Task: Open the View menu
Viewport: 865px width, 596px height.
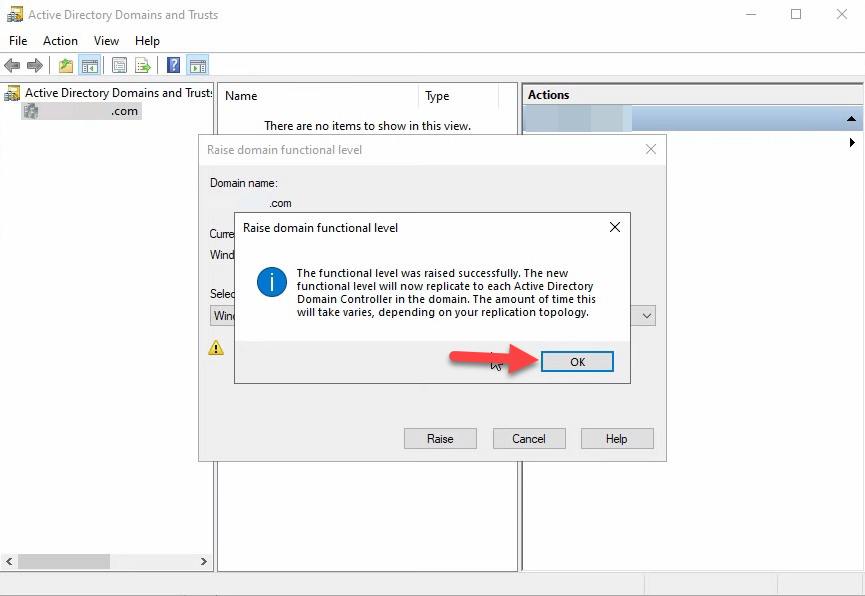Action: click(106, 41)
